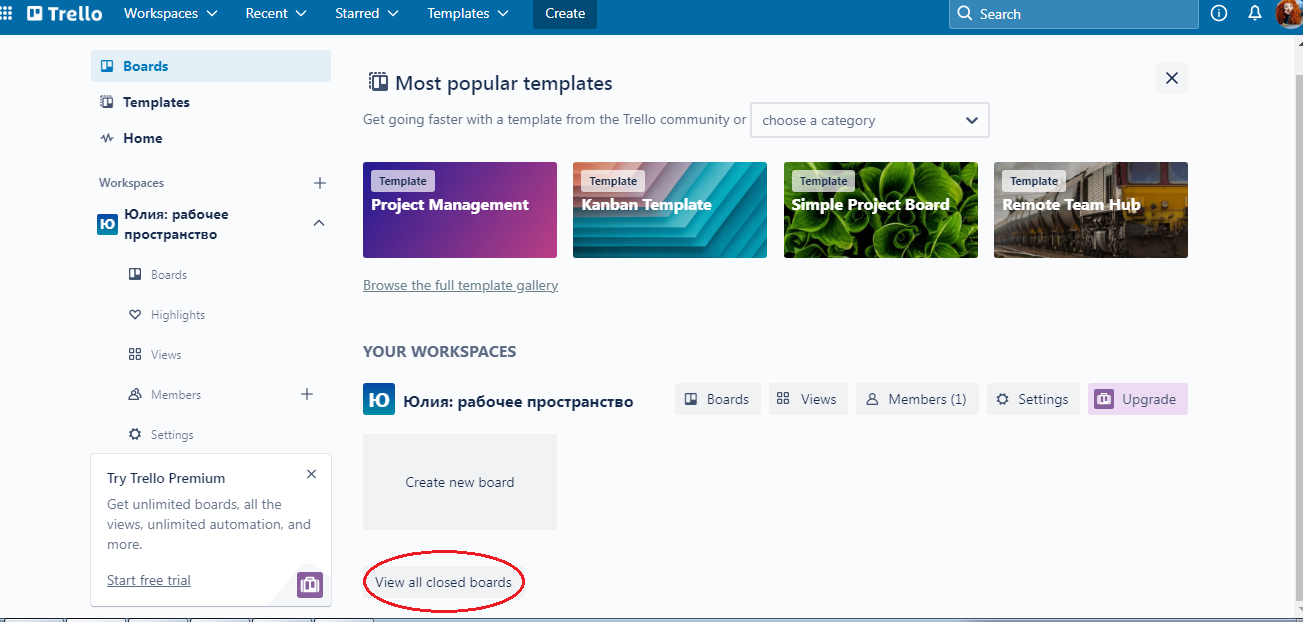This screenshot has width=1303, height=622.
Task: Open the Templates dropdown in header
Action: (468, 14)
